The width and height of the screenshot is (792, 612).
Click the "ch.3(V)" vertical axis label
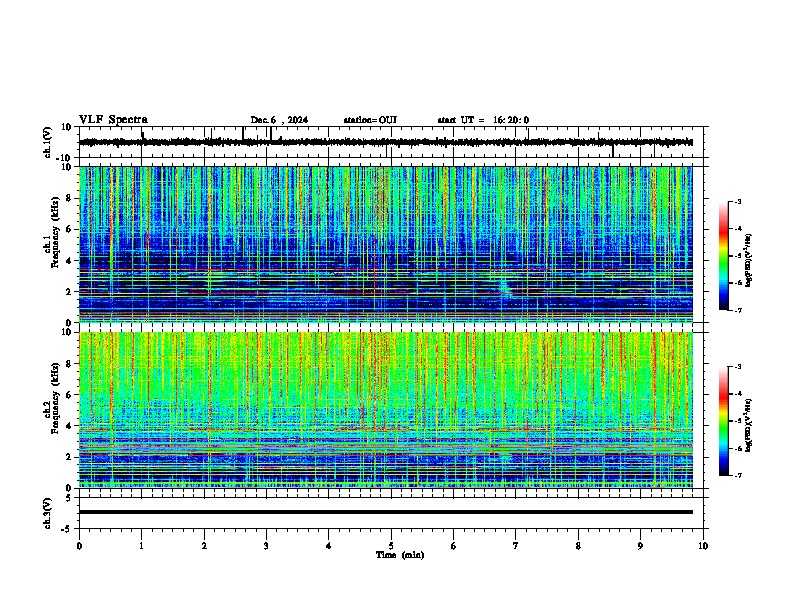click(x=48, y=513)
